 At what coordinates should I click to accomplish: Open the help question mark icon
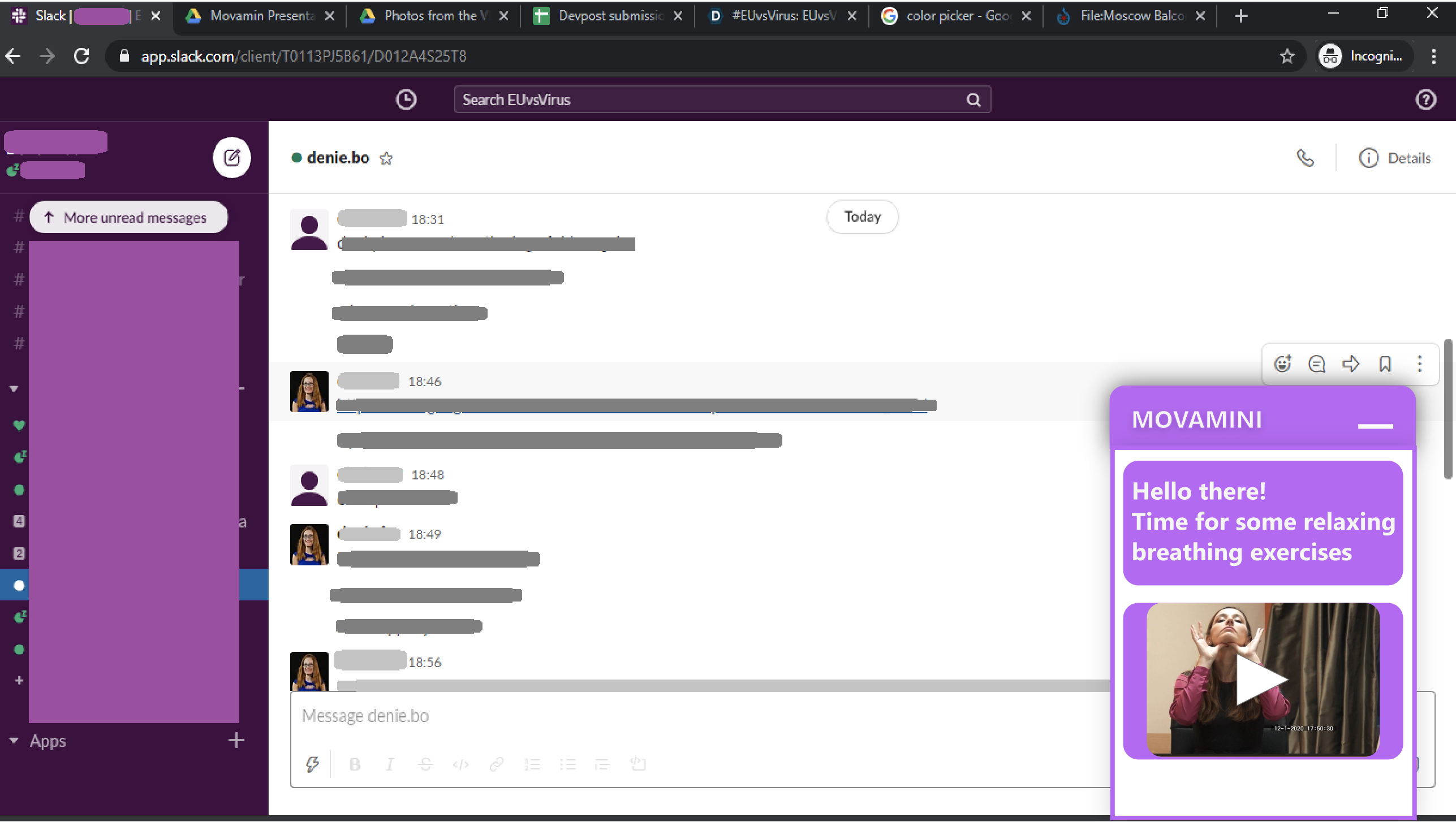[x=1425, y=99]
